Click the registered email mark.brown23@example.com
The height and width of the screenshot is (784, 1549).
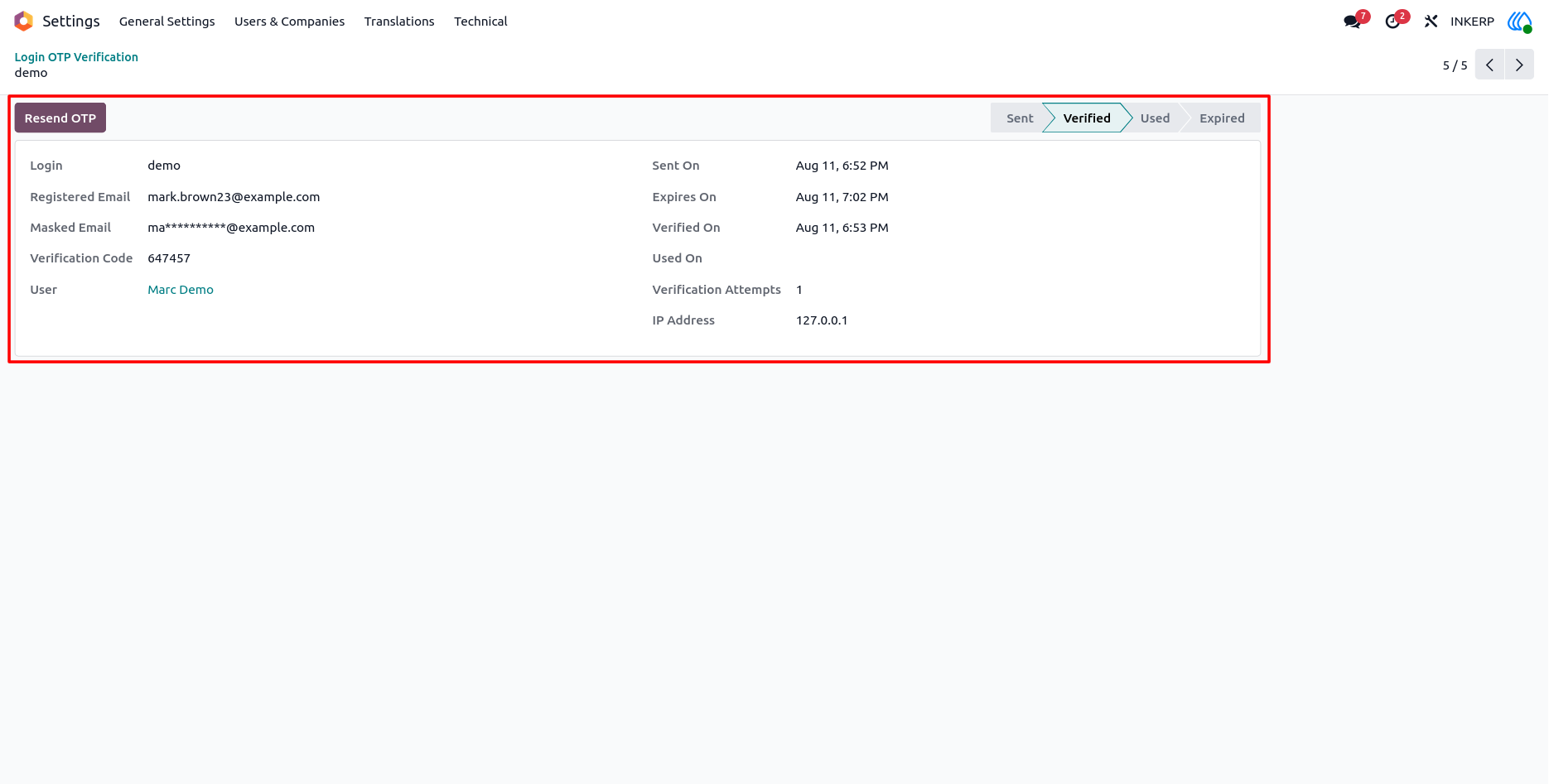(x=234, y=197)
